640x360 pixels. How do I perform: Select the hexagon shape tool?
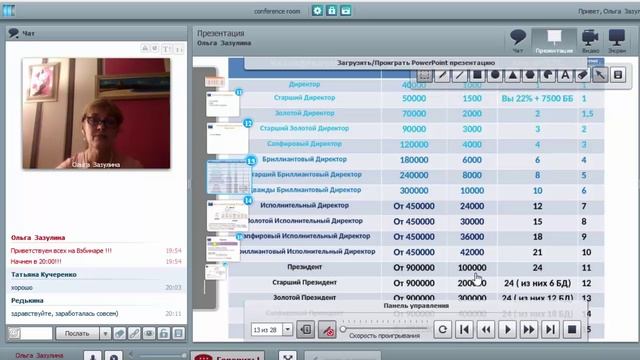point(530,75)
